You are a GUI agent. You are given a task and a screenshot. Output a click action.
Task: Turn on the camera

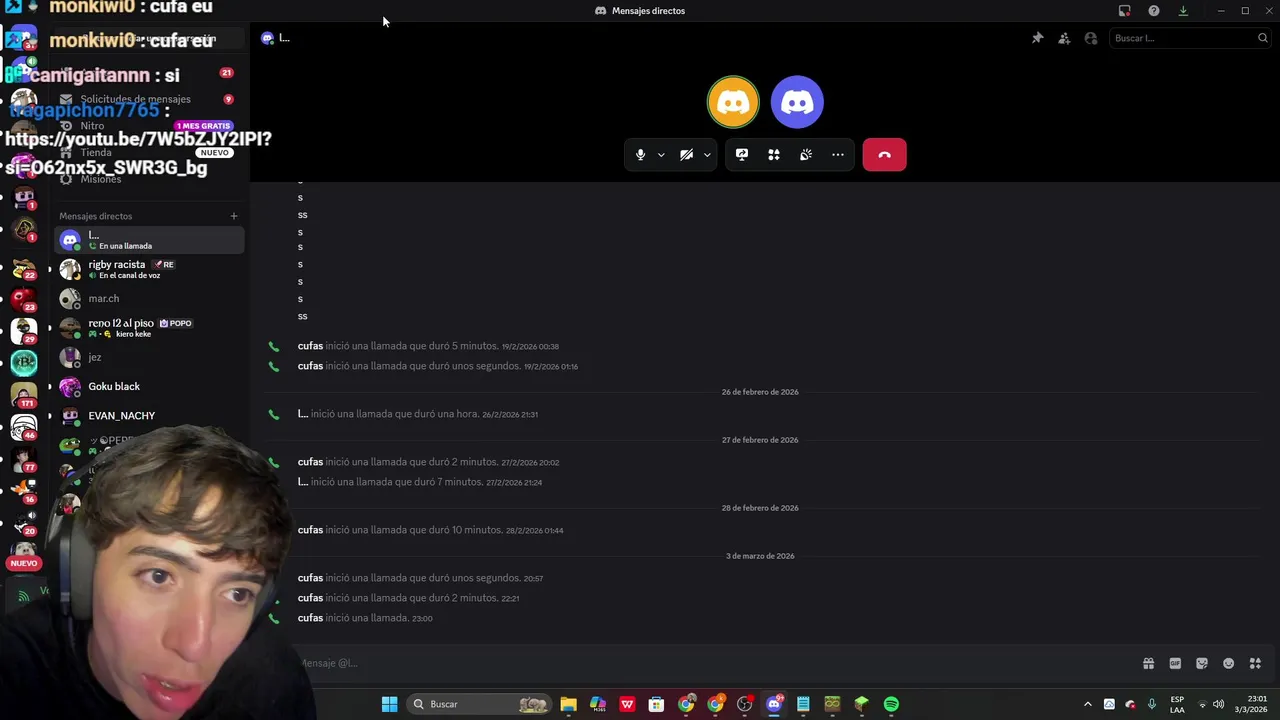[x=687, y=155]
